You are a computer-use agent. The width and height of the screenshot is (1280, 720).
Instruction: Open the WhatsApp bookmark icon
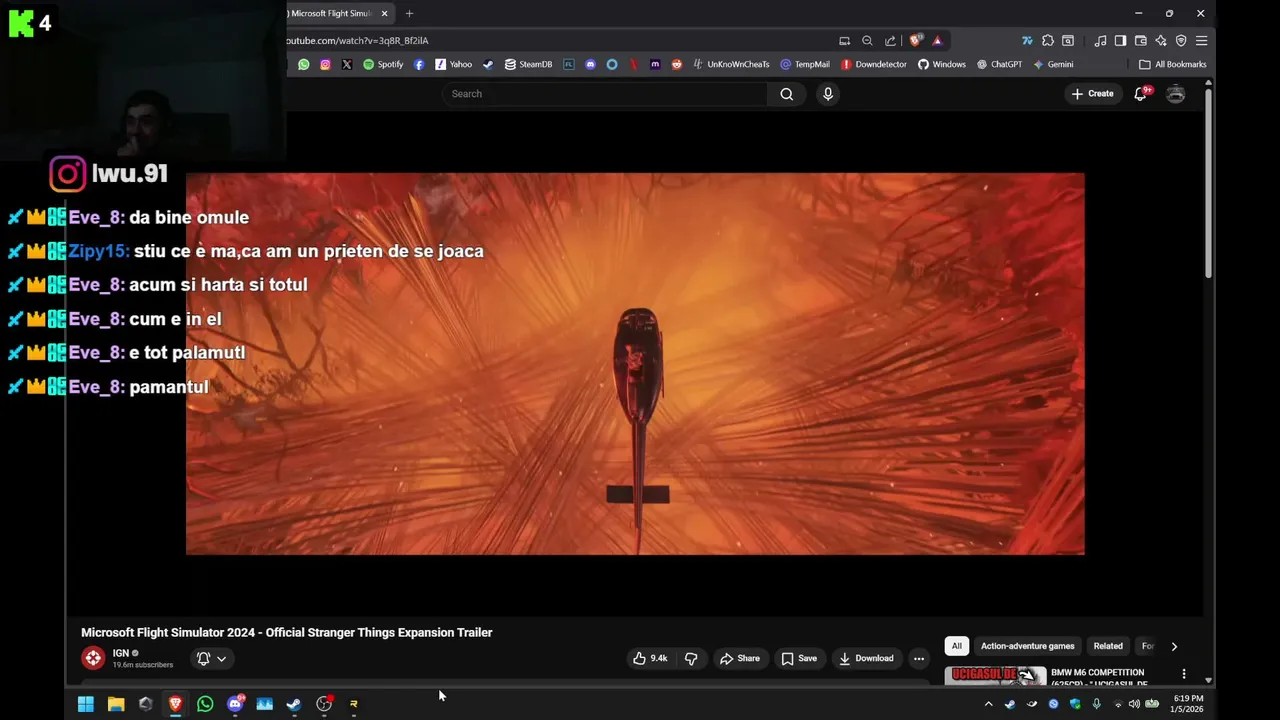(304, 64)
